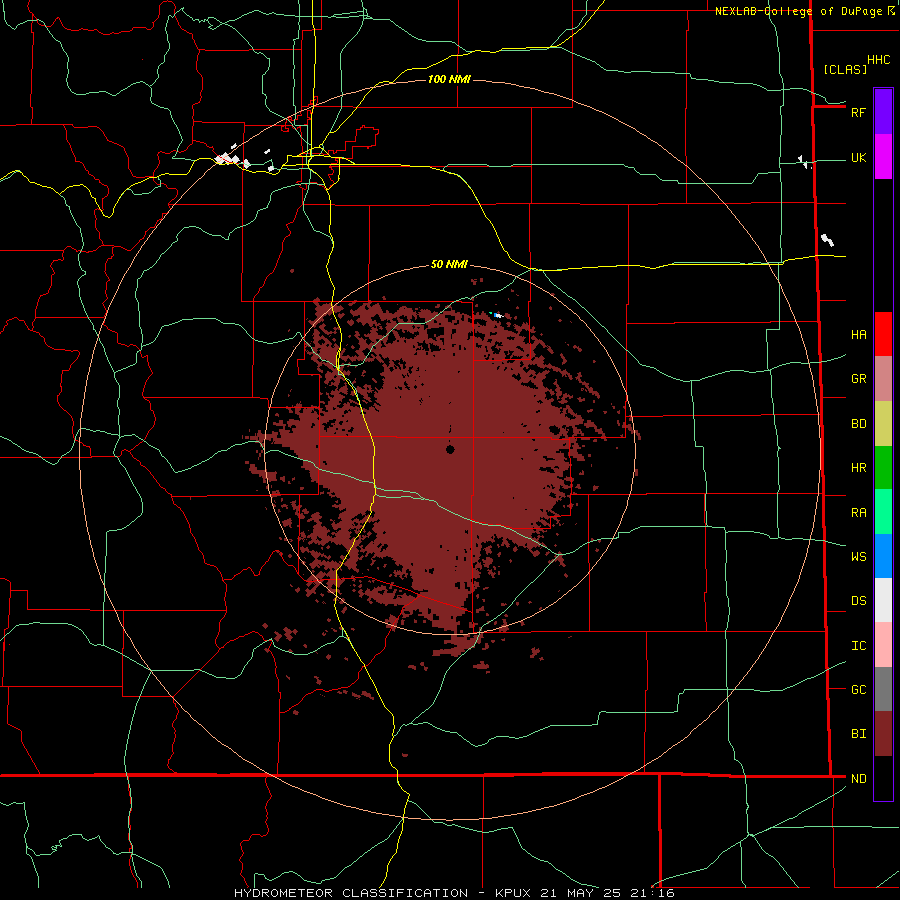Click the DS white legend swatch
Viewport: 900px width, 900px height.
point(883,600)
